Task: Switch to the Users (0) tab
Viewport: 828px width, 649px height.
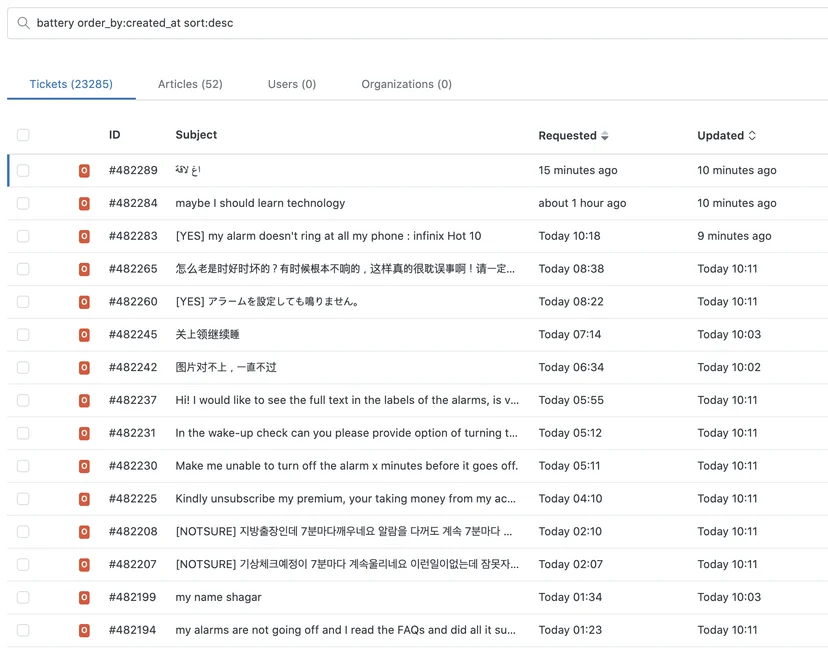Action: pos(291,84)
